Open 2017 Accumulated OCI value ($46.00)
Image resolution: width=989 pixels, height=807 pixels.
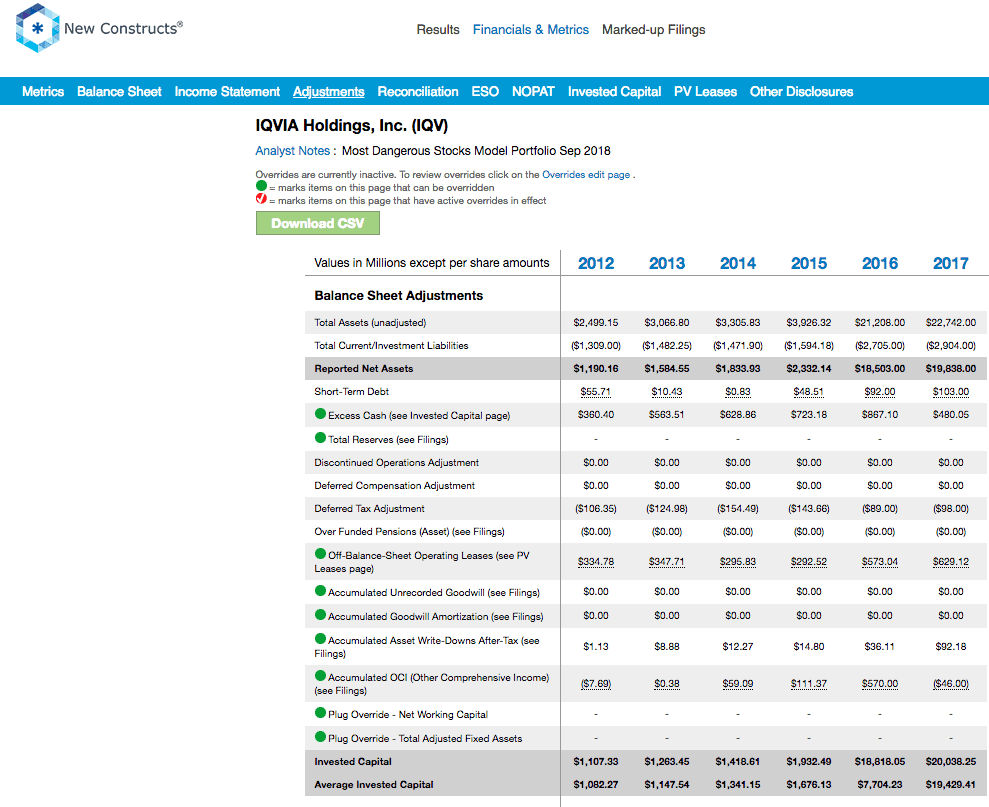tap(951, 683)
